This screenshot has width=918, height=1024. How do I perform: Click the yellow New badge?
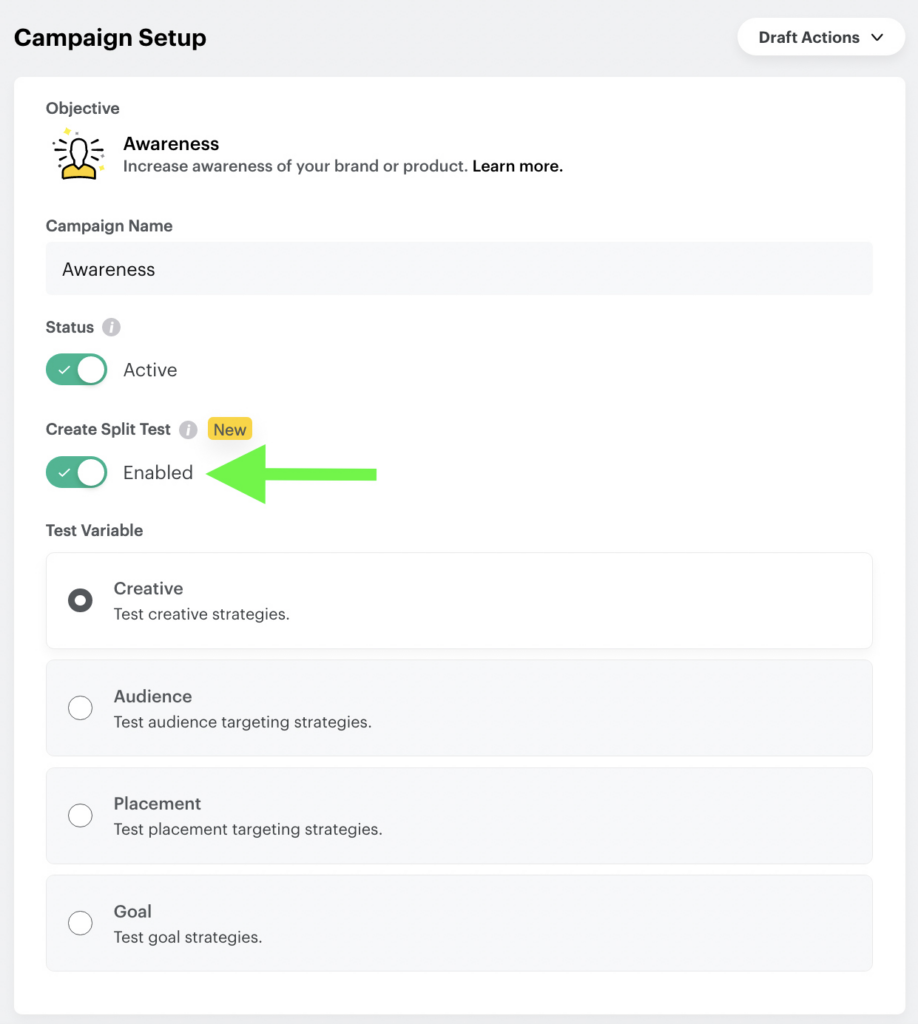[229, 429]
